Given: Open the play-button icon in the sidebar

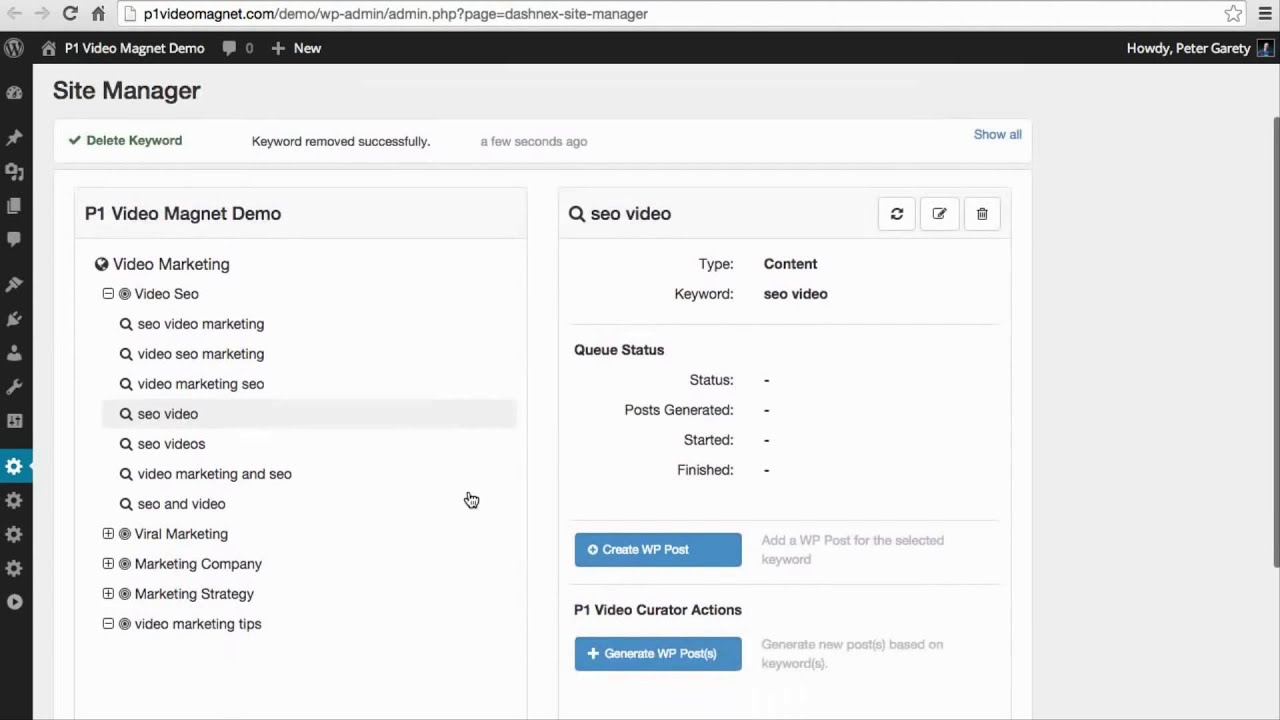Looking at the screenshot, I should point(14,602).
